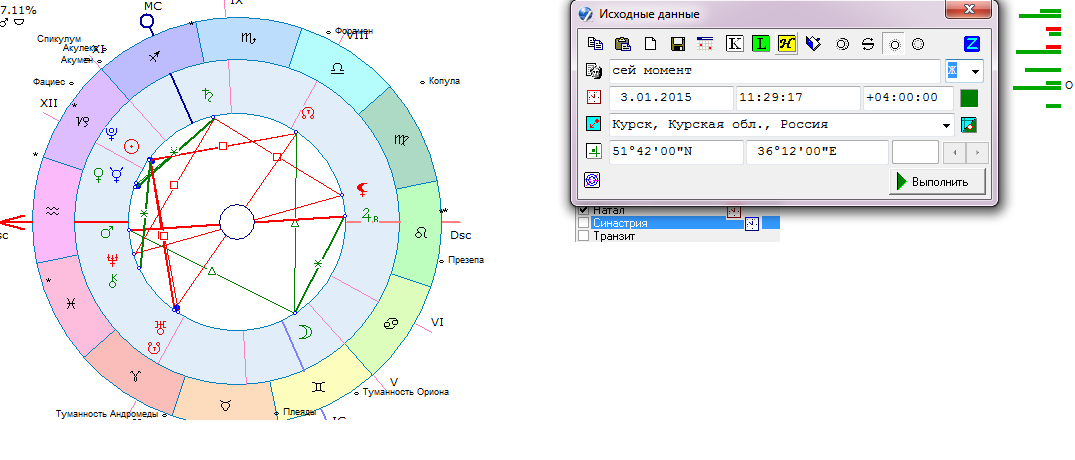Viewport: 1075px width, 460px height.
Task: Click the paste clipboard icon
Action: pos(622,43)
